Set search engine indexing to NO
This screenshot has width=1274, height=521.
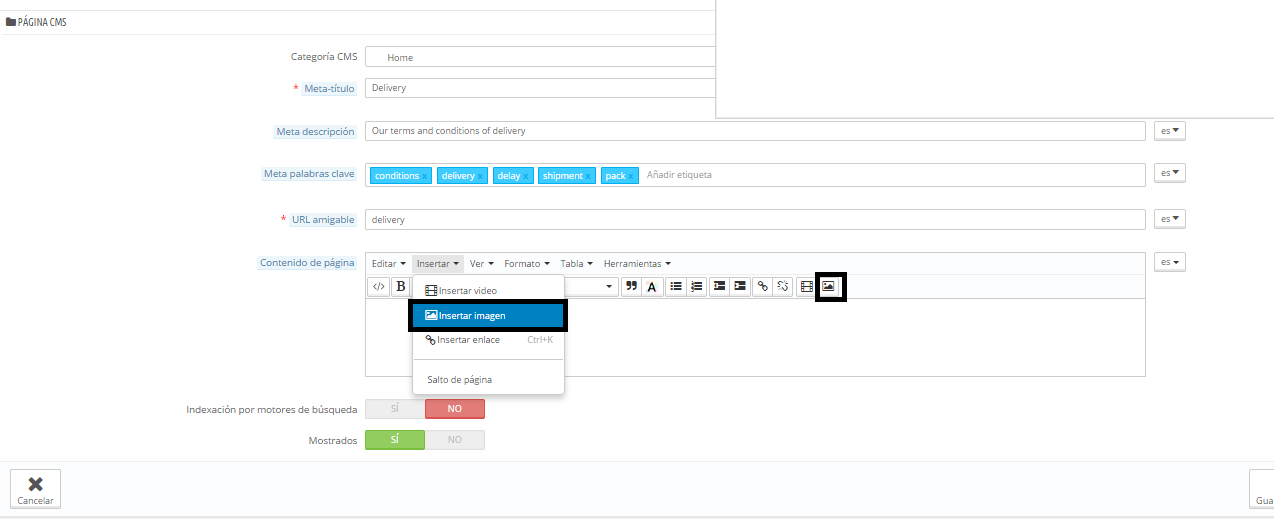(x=454, y=409)
